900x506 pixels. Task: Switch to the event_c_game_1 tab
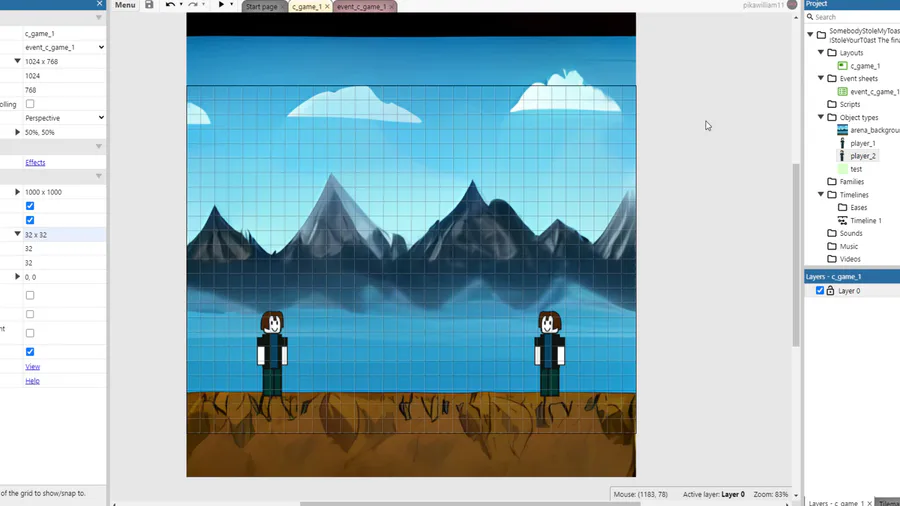(x=361, y=7)
